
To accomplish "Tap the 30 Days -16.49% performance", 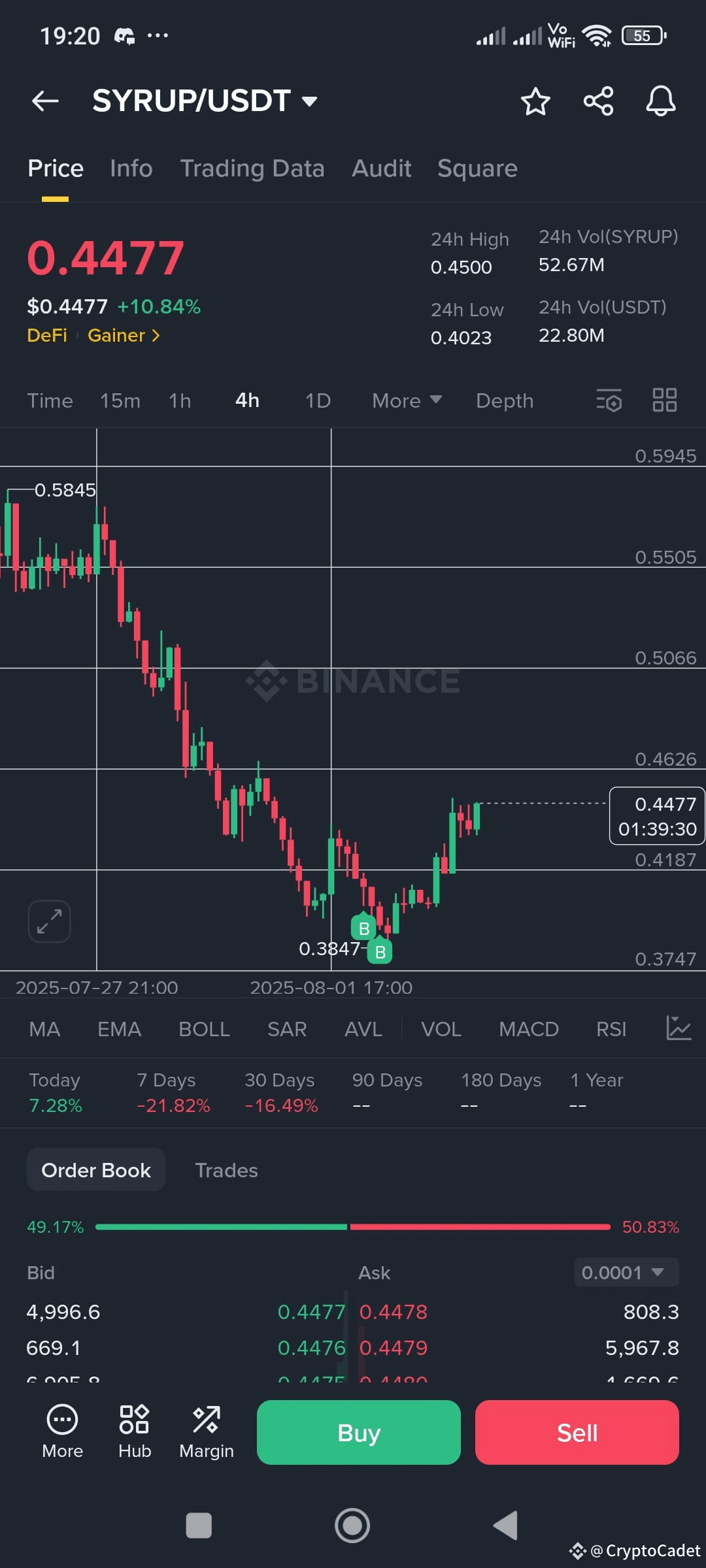I will [281, 1092].
